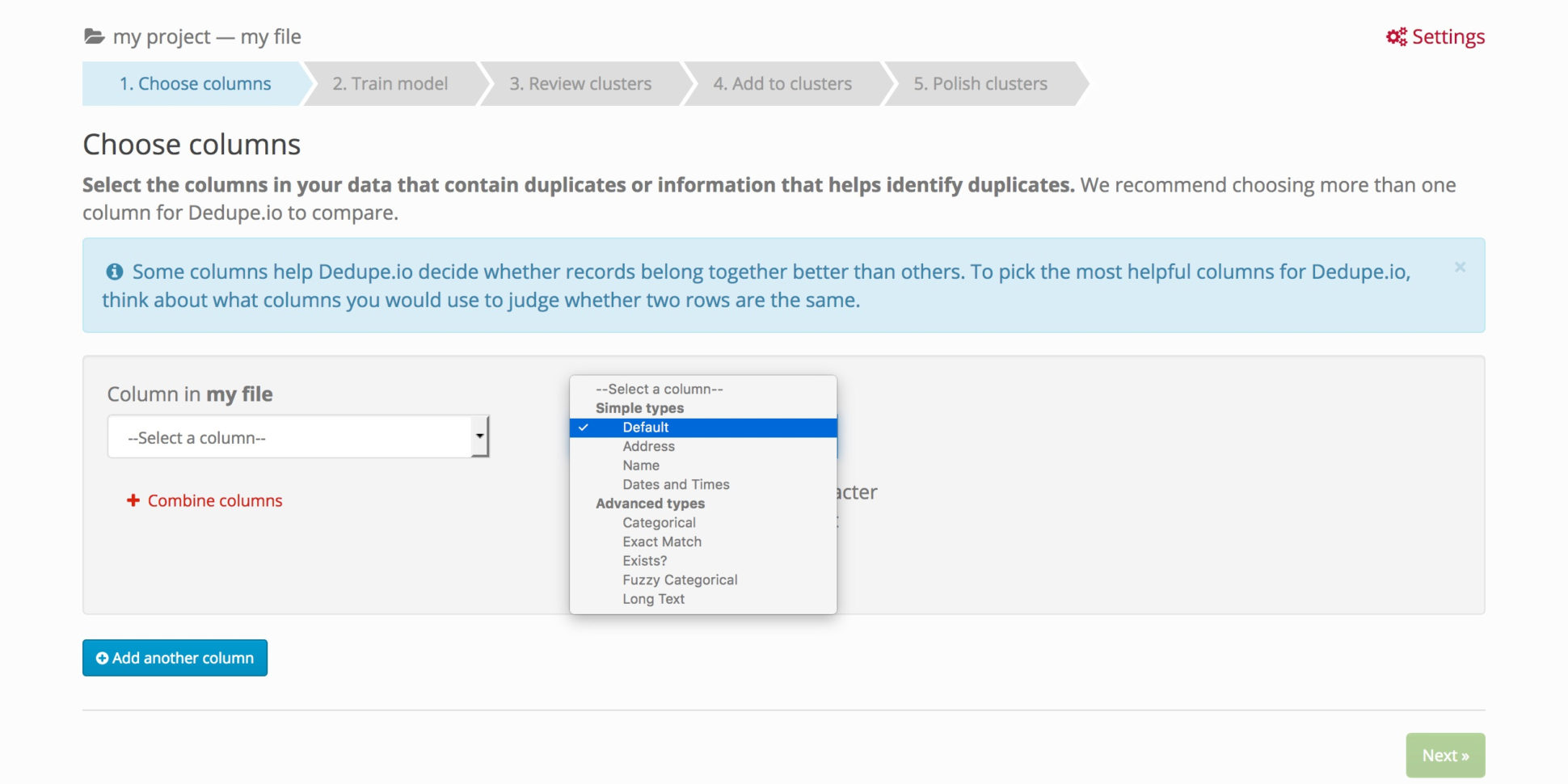Pick Long Text from the type list
The height and width of the screenshot is (784, 1568).
(653, 598)
